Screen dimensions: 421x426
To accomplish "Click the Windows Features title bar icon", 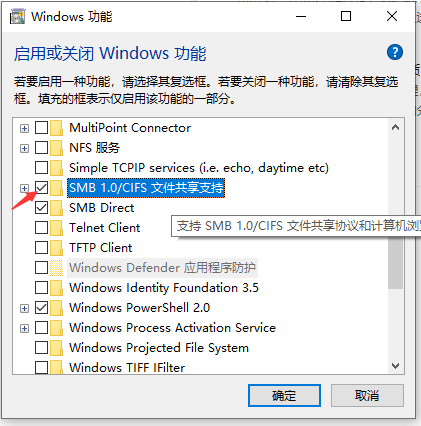I will (x=17, y=17).
